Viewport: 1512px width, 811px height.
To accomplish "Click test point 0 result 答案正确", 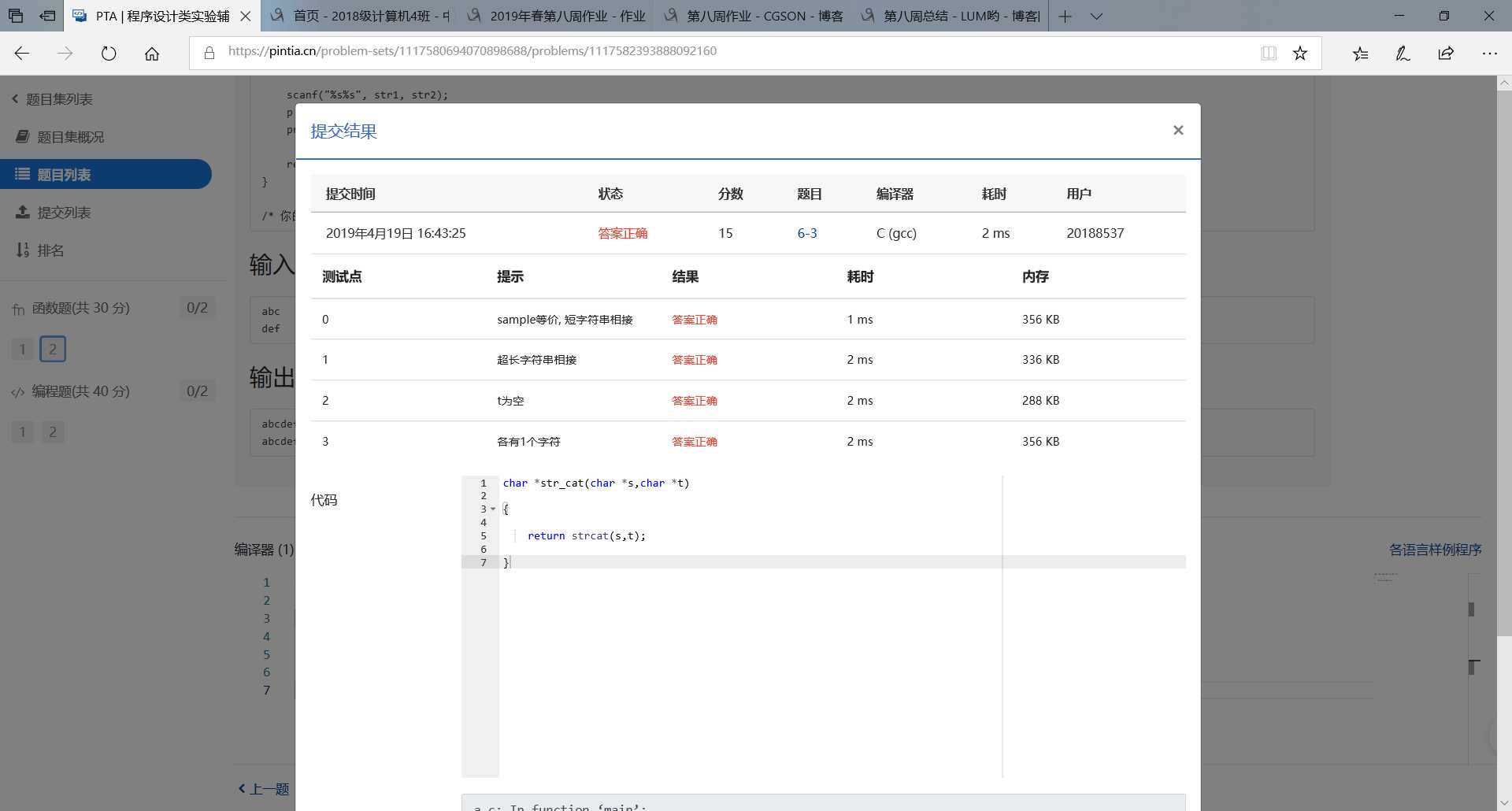I will click(695, 320).
